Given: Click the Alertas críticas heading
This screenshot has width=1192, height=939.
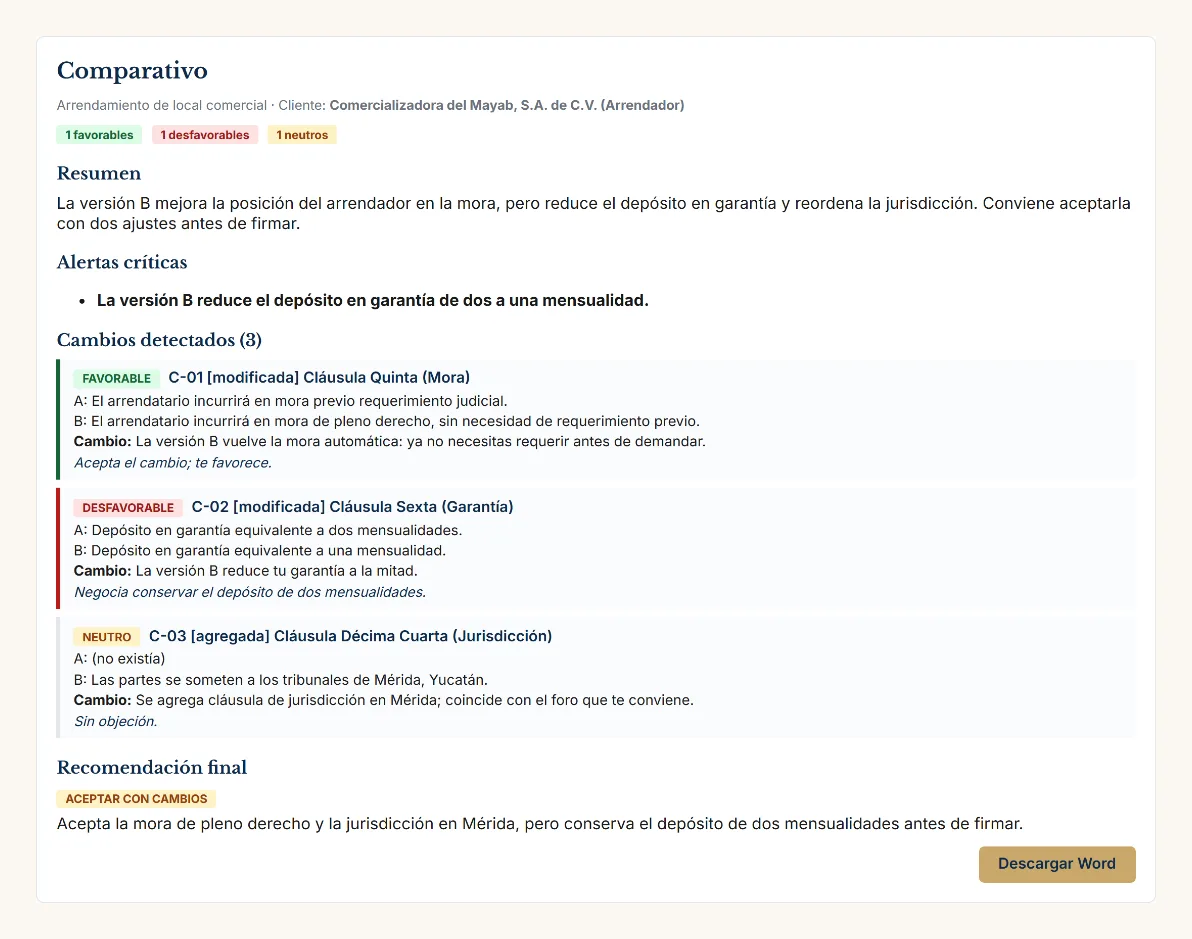Looking at the screenshot, I should pos(122,262).
